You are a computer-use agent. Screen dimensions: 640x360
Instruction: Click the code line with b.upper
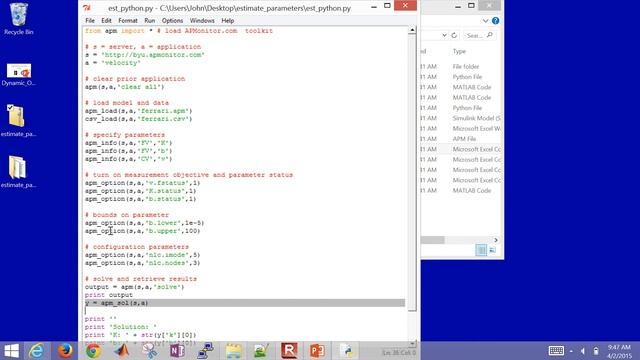142,231
